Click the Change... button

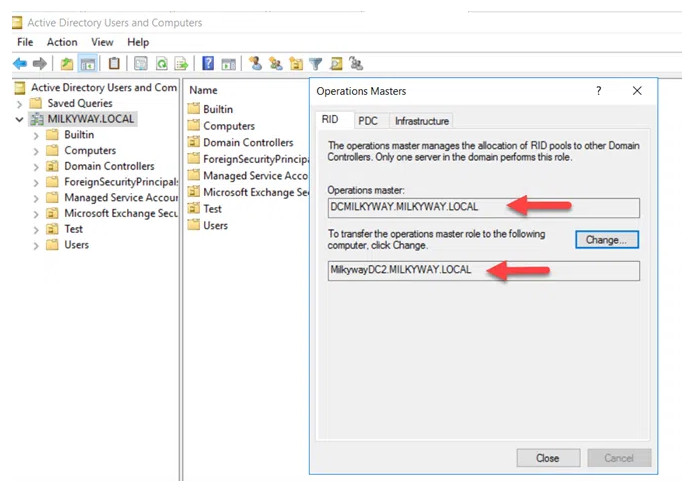606,240
